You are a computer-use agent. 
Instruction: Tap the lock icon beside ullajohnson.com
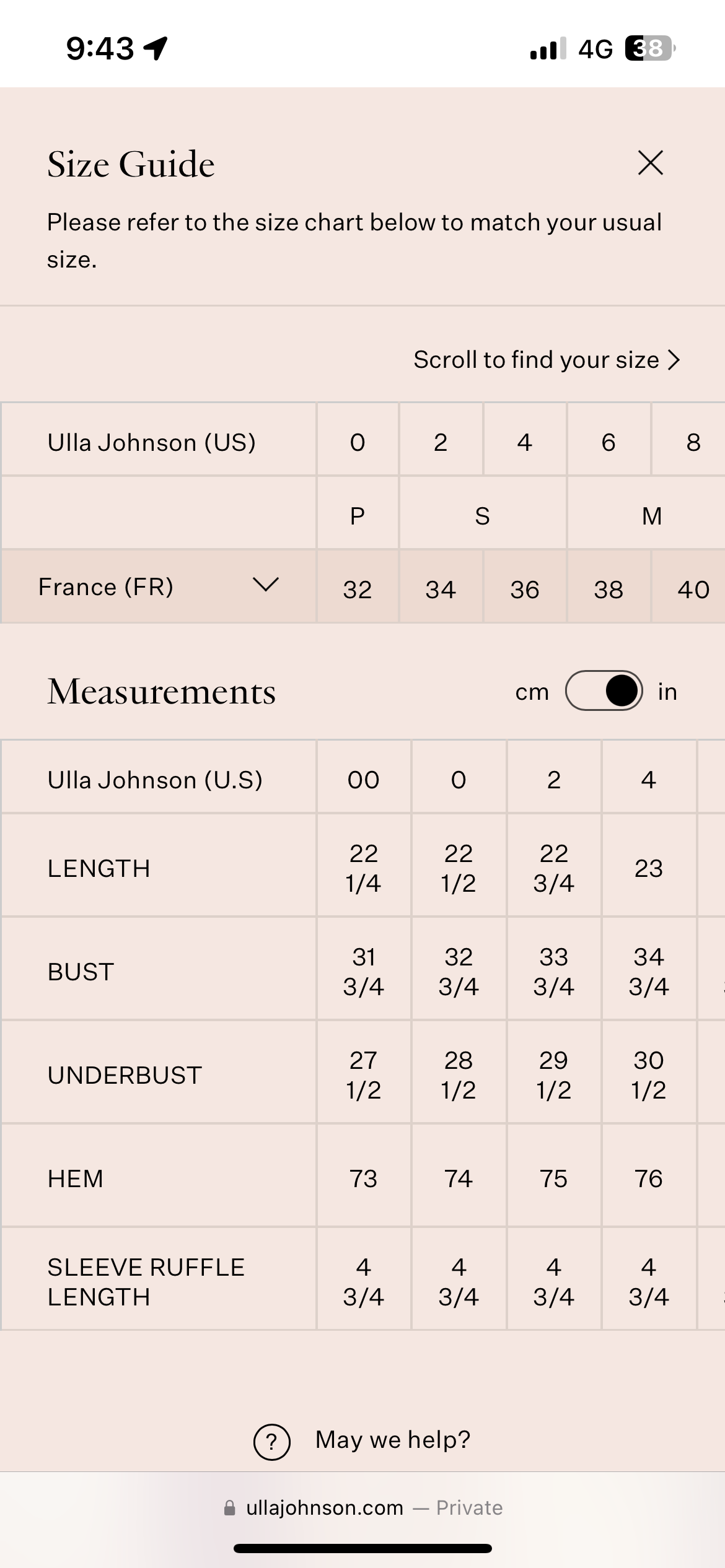coord(230,1507)
